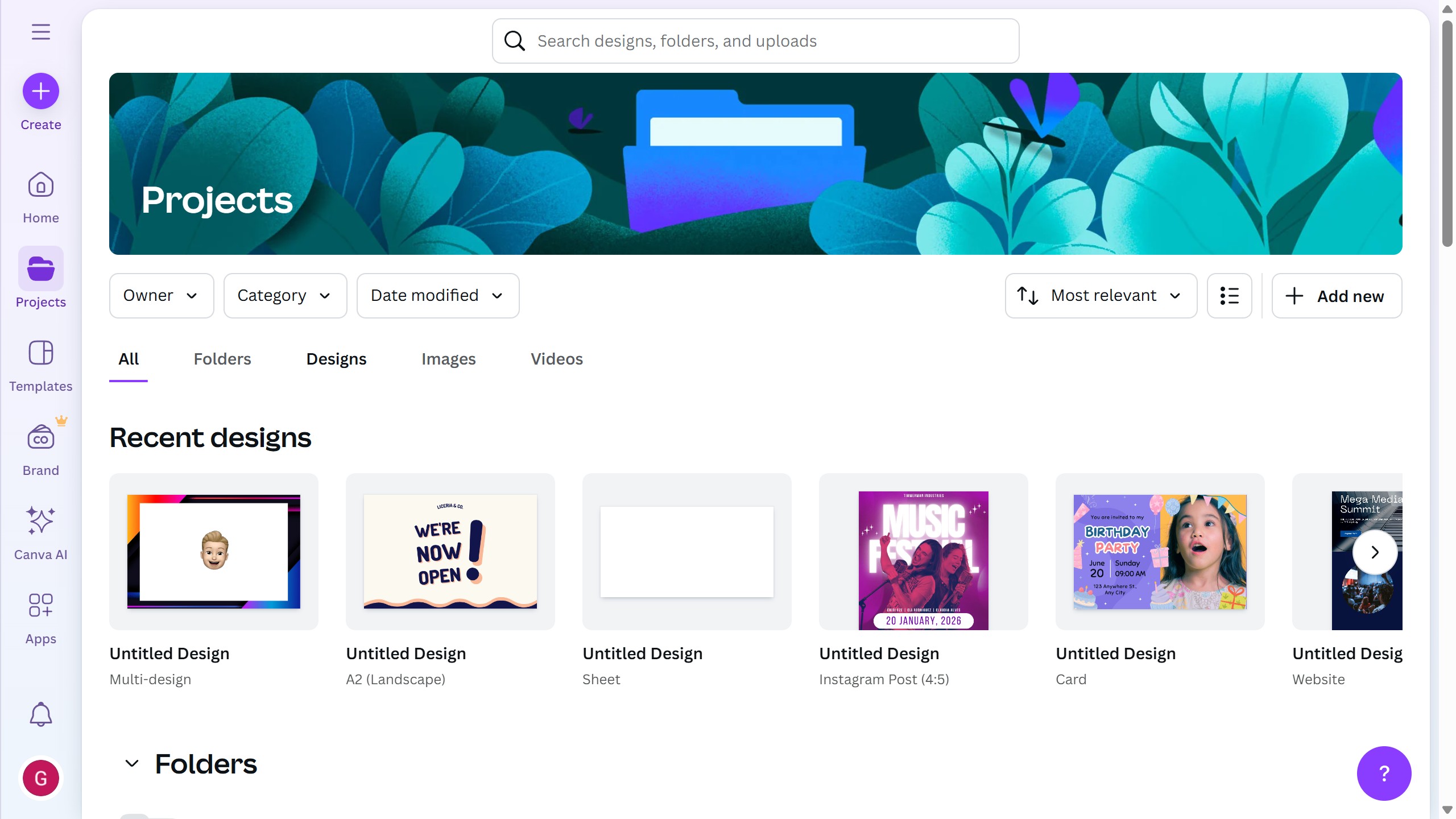
Task: Click the search designs input field
Action: point(755,41)
